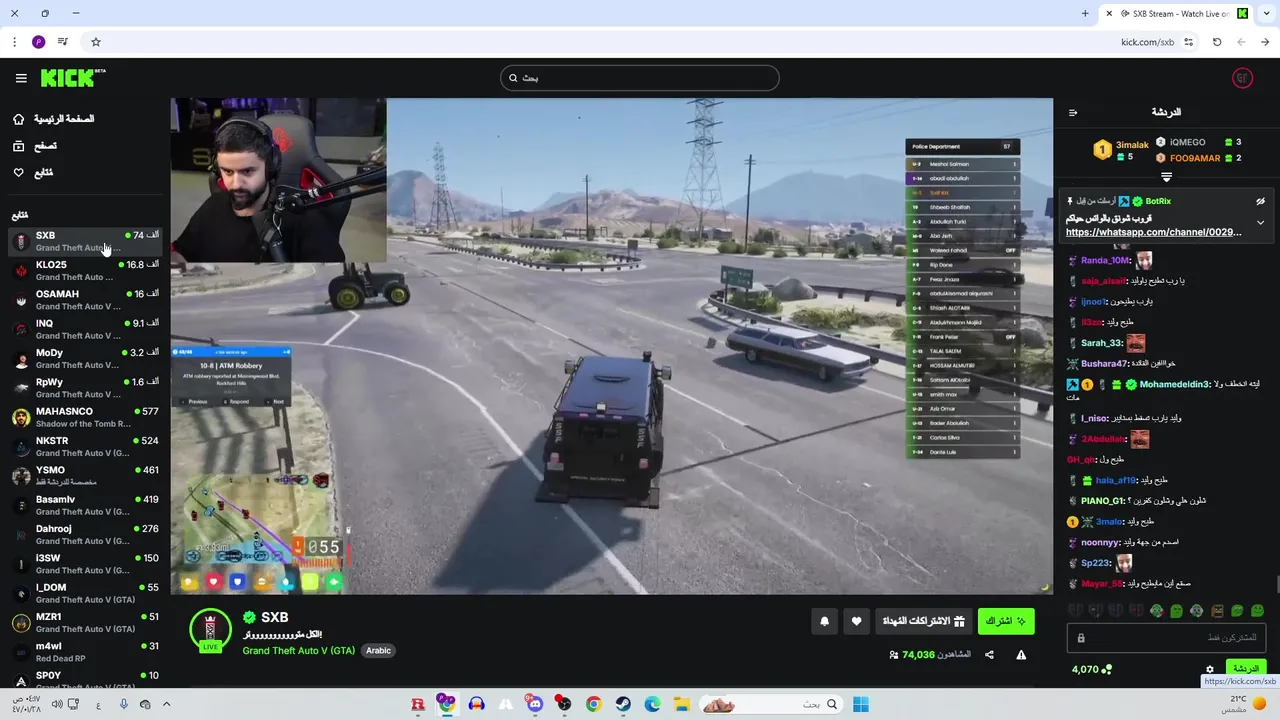Collapse the chat panel
1280x720 pixels.
tap(1073, 112)
